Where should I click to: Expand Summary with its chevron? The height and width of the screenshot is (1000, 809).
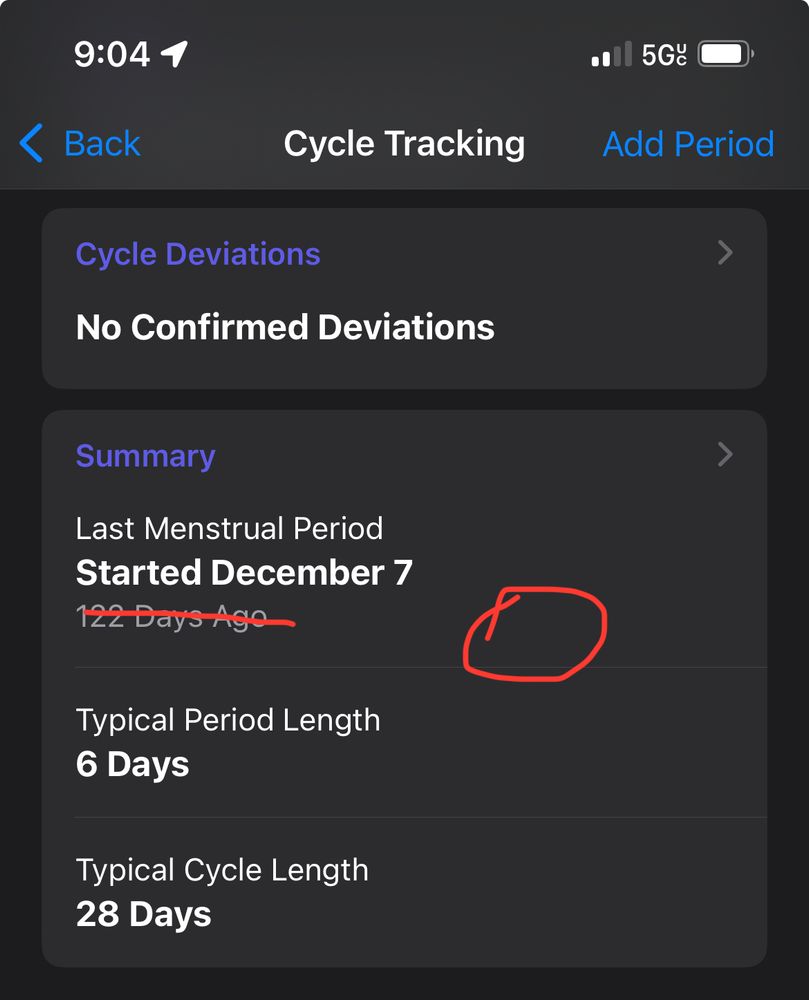725,455
